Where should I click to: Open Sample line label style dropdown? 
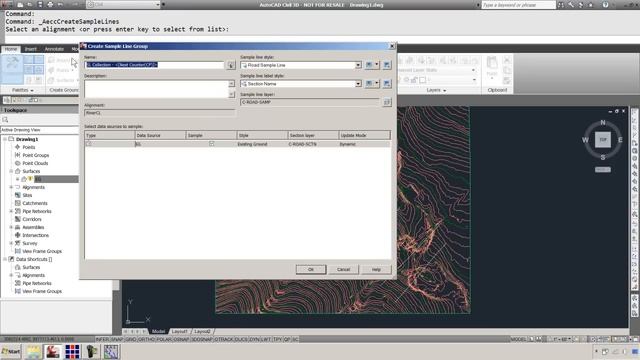pos(358,84)
